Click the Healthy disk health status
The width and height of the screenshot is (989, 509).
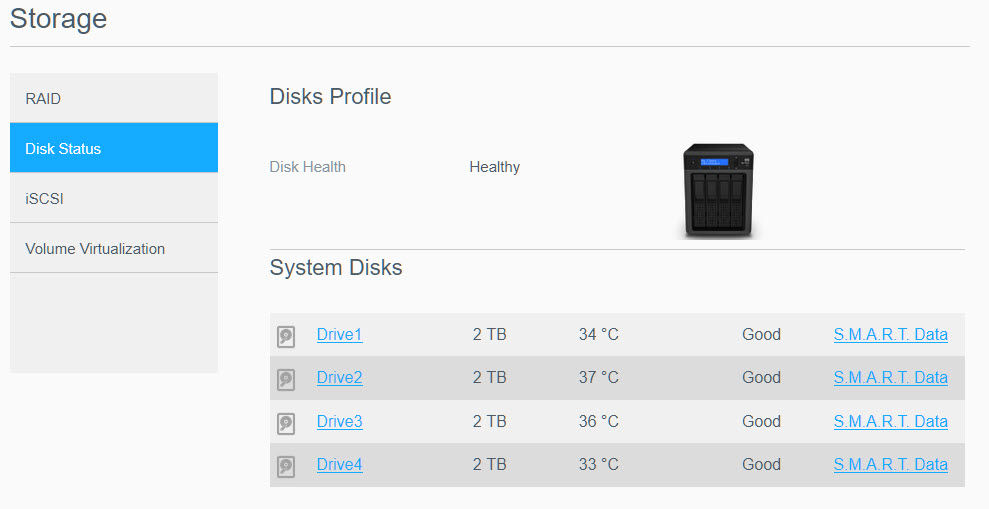tap(494, 167)
